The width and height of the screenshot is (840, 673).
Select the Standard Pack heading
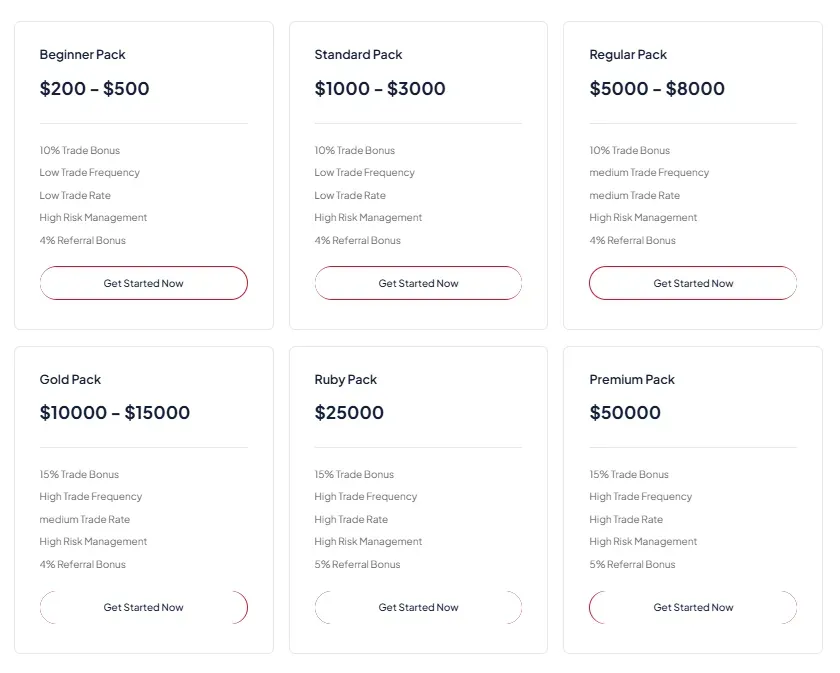(358, 55)
